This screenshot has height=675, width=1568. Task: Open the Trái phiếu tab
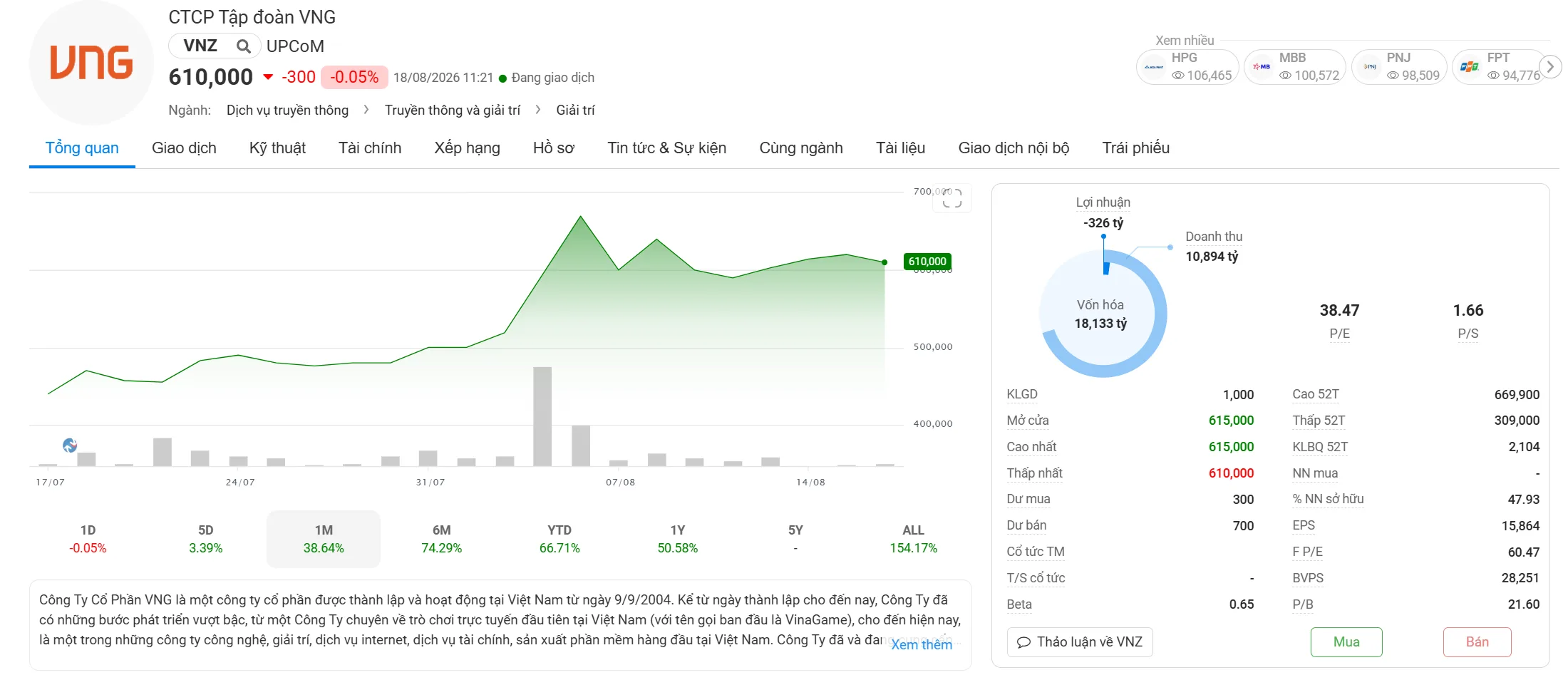pos(1136,148)
